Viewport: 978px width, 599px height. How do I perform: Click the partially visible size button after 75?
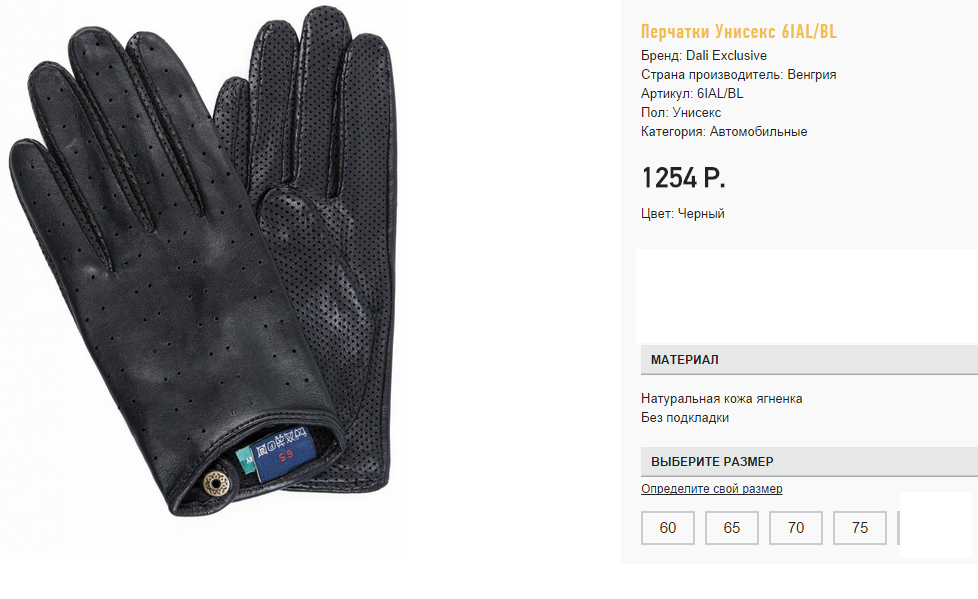[x=898, y=528]
